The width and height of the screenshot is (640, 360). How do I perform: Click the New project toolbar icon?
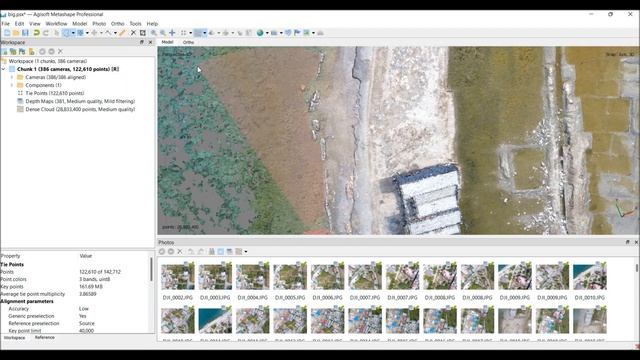click(x=7, y=33)
